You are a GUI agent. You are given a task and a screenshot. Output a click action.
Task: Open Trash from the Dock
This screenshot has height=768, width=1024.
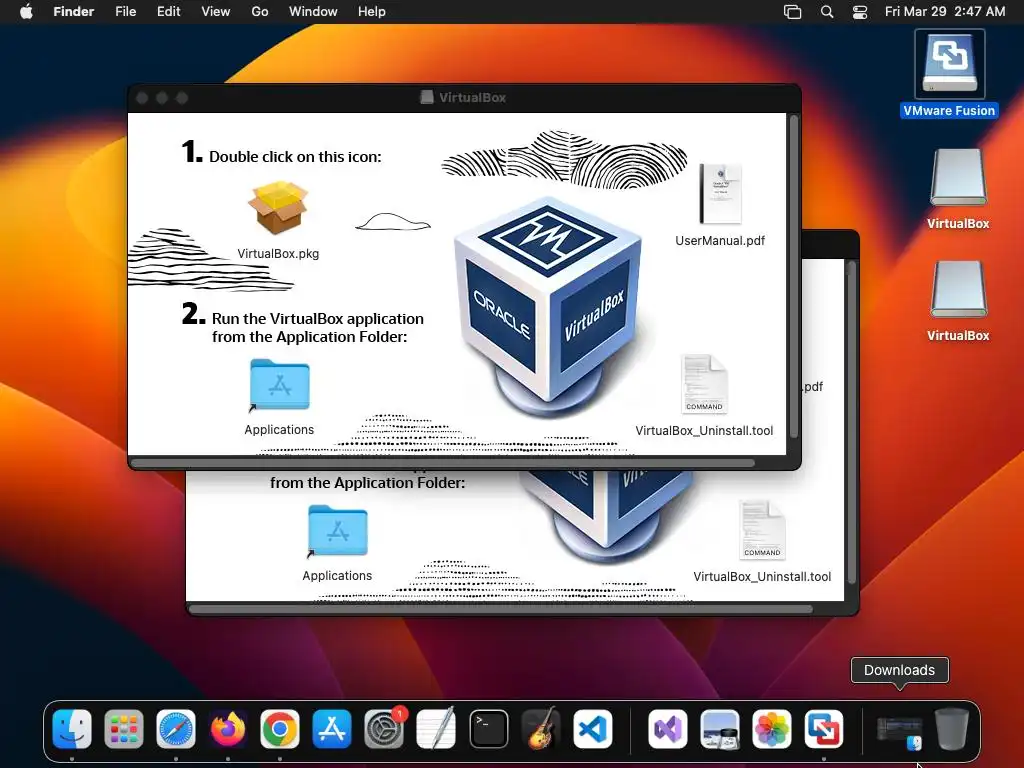952,728
